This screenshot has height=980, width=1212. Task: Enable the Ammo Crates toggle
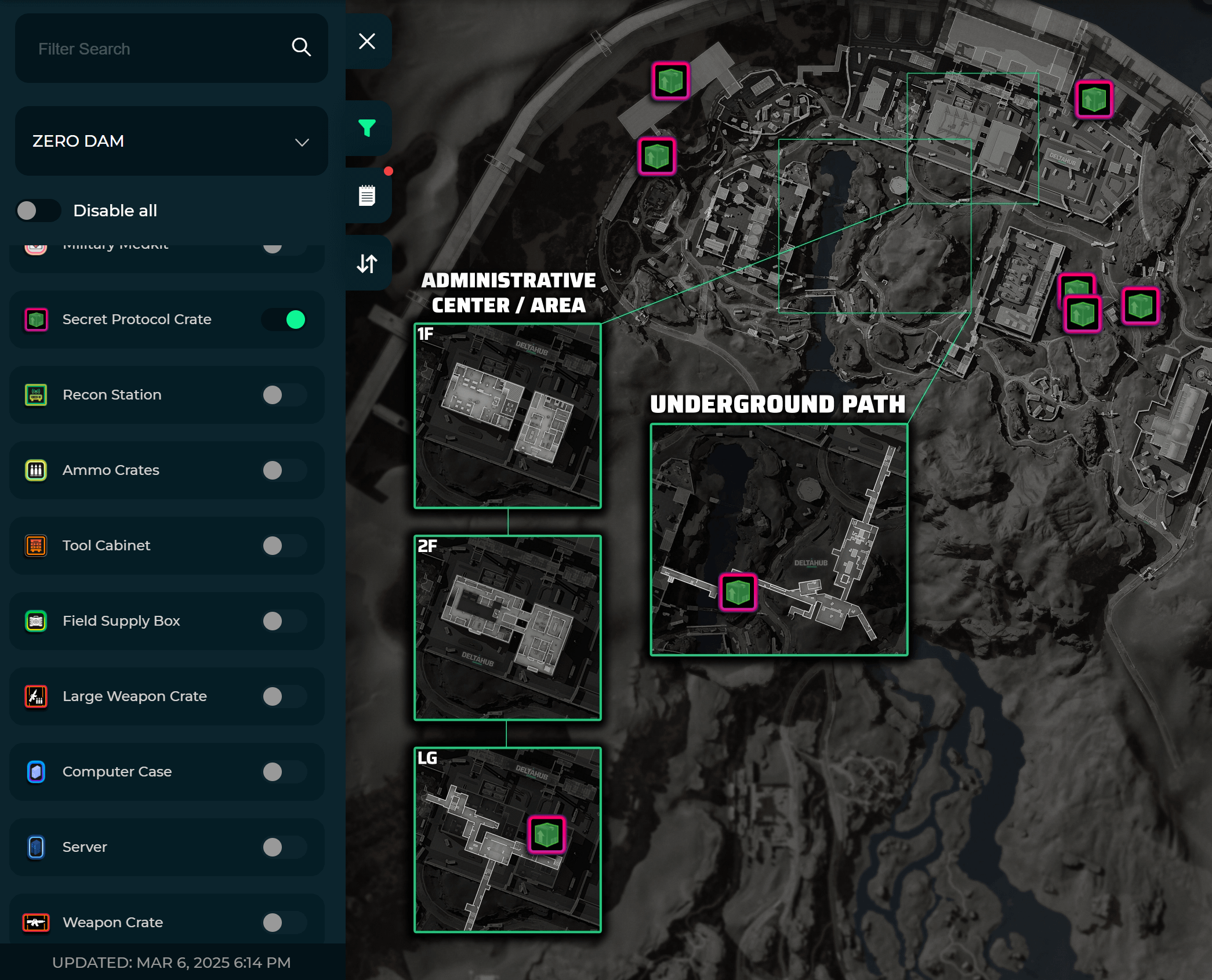pyautogui.click(x=284, y=470)
